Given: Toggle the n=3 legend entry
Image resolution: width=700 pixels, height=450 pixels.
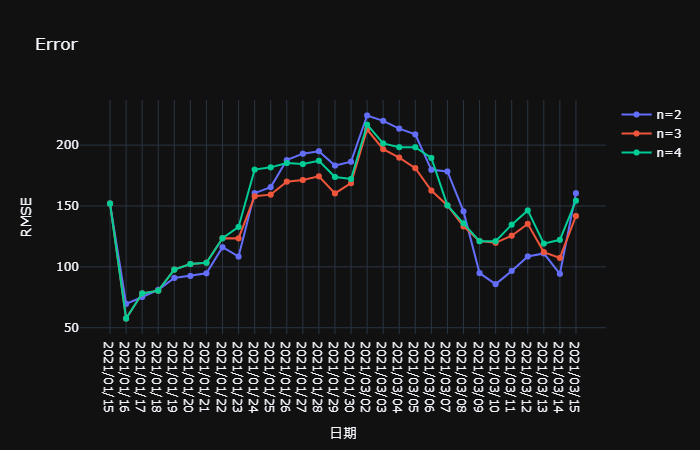Looking at the screenshot, I should 651,133.
